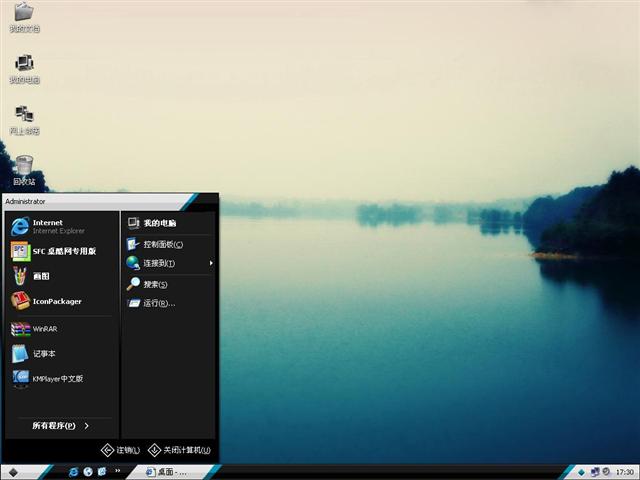Expand the Quick Launch overflow chevron

click(118, 471)
